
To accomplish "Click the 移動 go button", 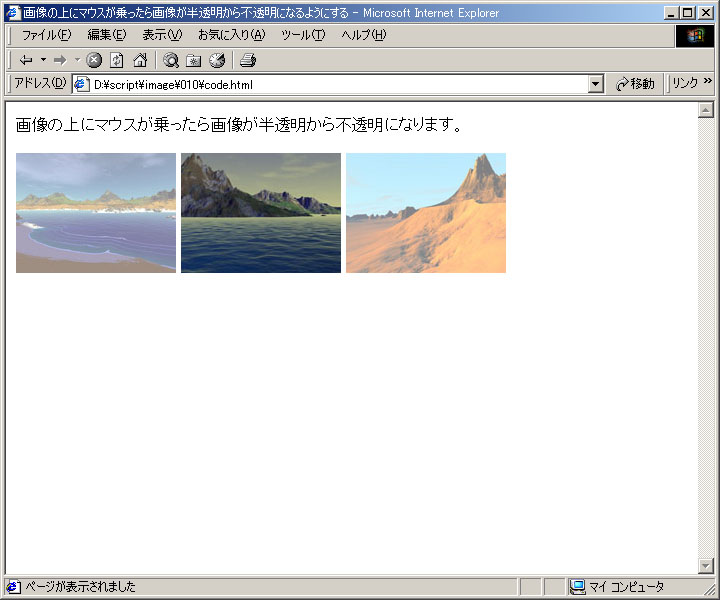I will [x=636, y=84].
